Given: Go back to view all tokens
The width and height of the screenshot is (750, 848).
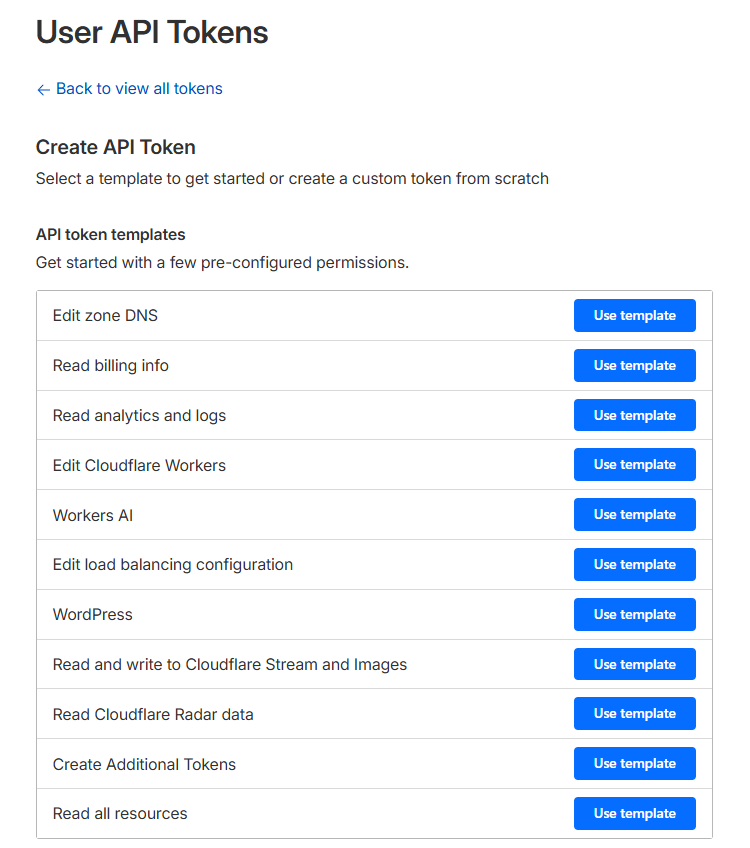Looking at the screenshot, I should [x=138, y=89].
